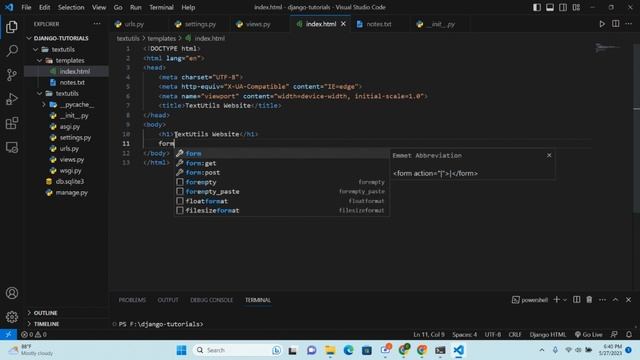Open Remote Explorer view

(x=12, y=147)
